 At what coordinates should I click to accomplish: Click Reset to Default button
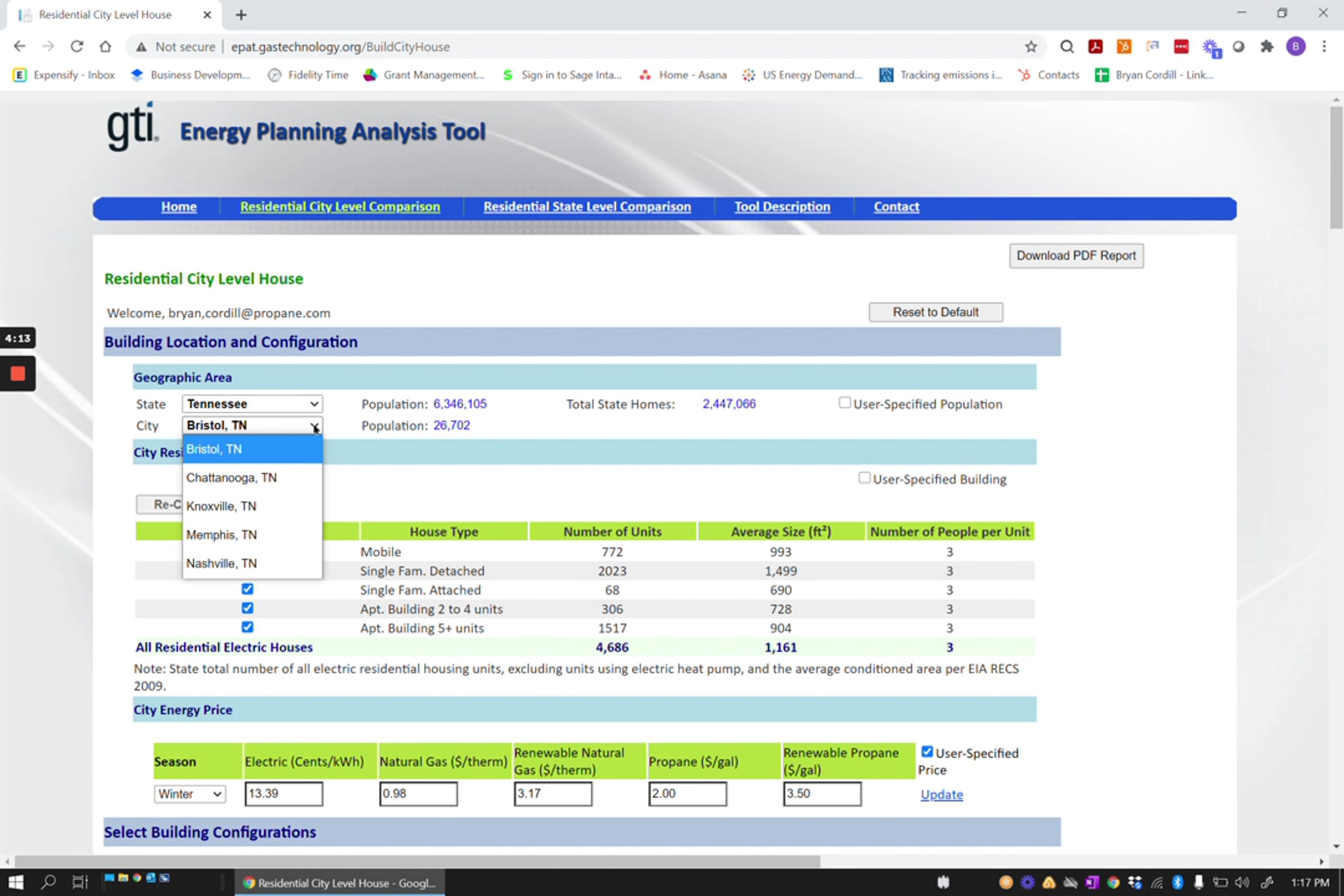click(x=935, y=312)
